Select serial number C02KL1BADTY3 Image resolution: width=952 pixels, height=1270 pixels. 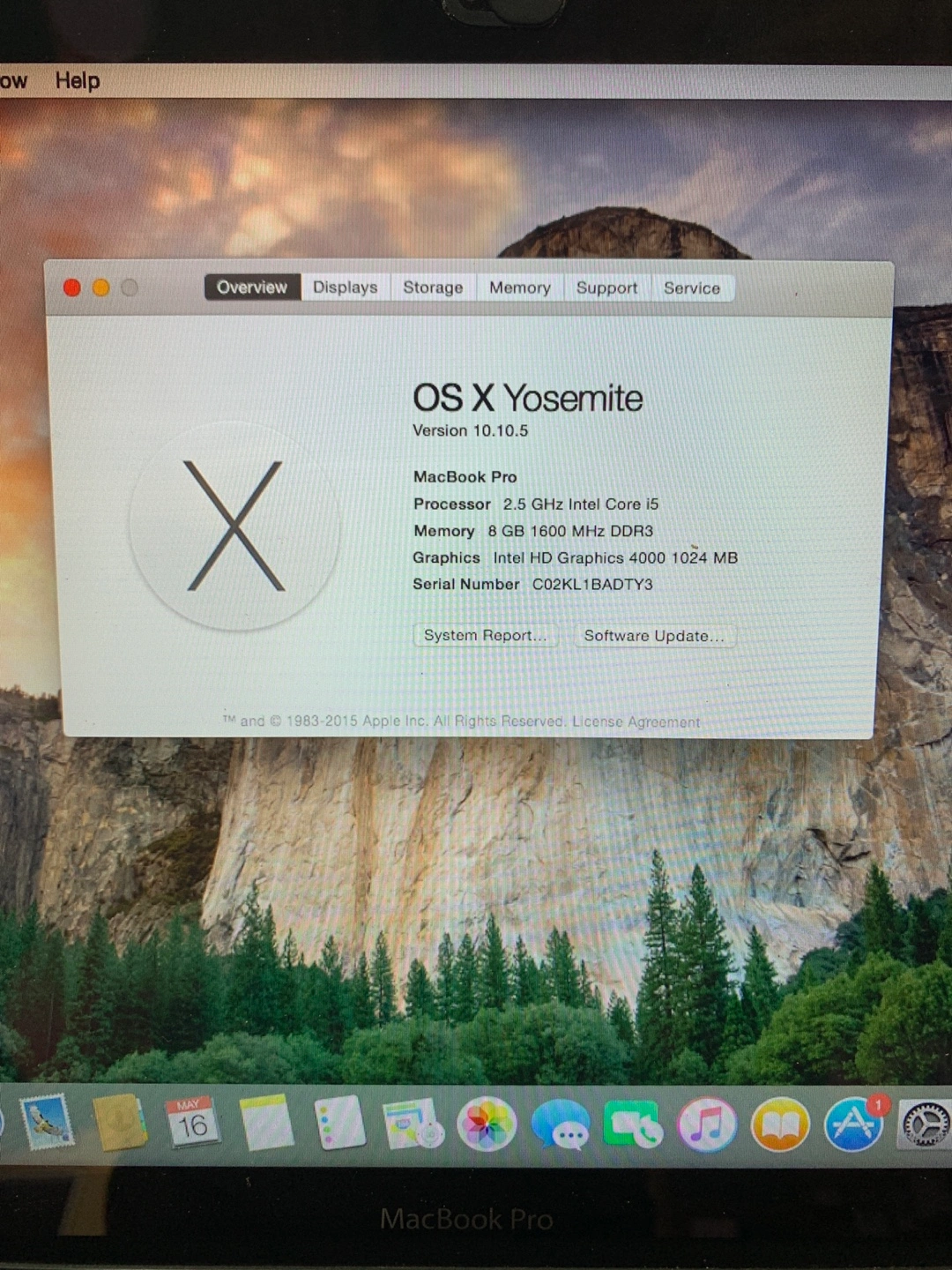592,584
